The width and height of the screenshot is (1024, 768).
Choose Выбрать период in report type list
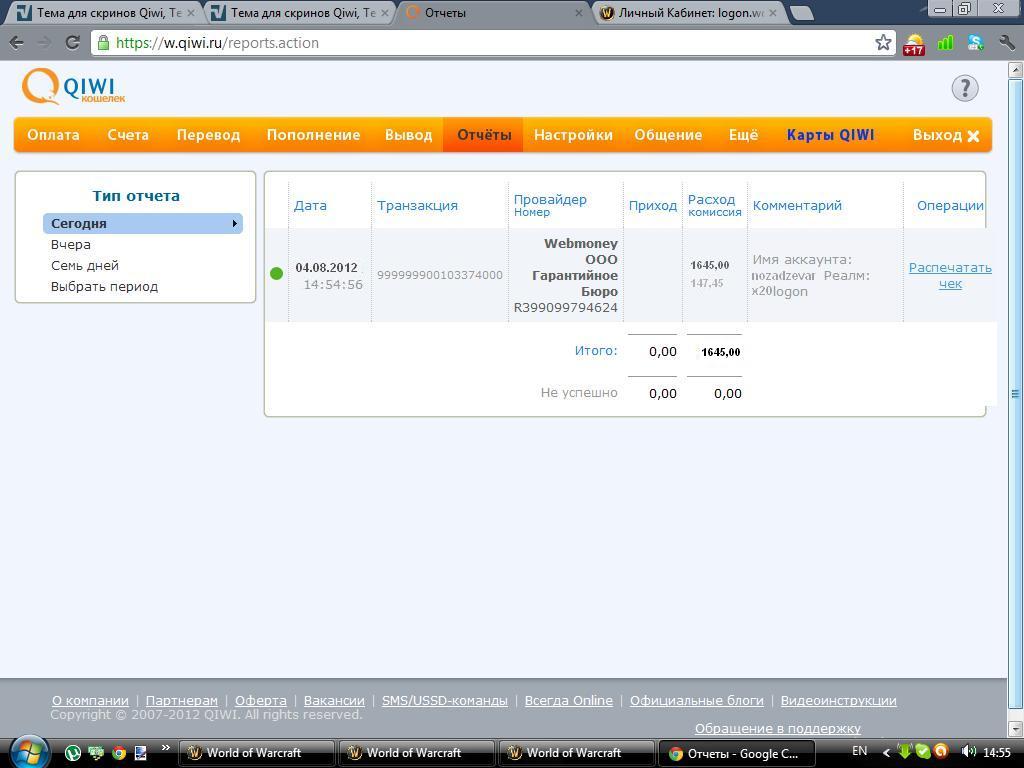pyautogui.click(x=104, y=286)
